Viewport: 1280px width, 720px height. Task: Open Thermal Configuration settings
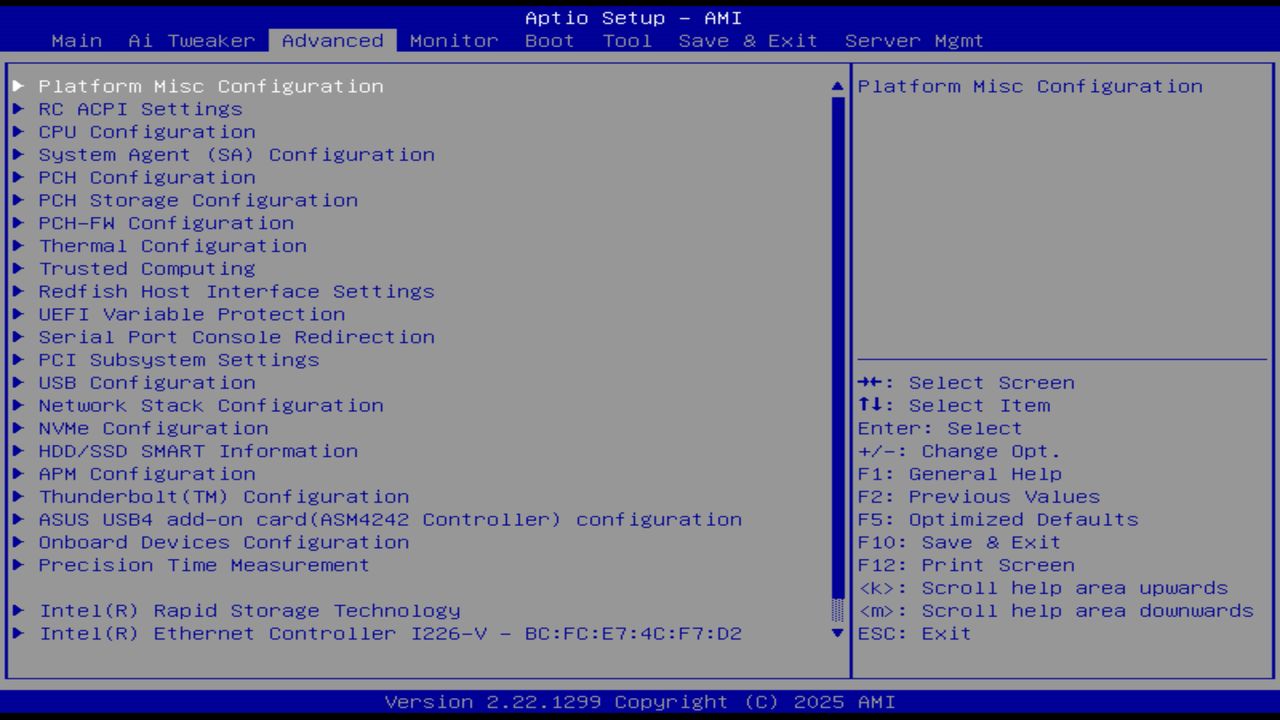pos(172,245)
